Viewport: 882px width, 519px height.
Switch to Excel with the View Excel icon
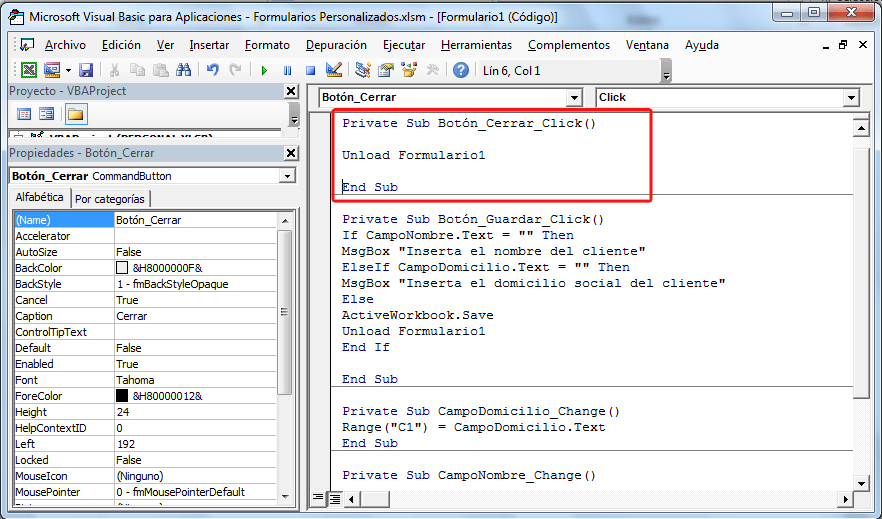[29, 70]
